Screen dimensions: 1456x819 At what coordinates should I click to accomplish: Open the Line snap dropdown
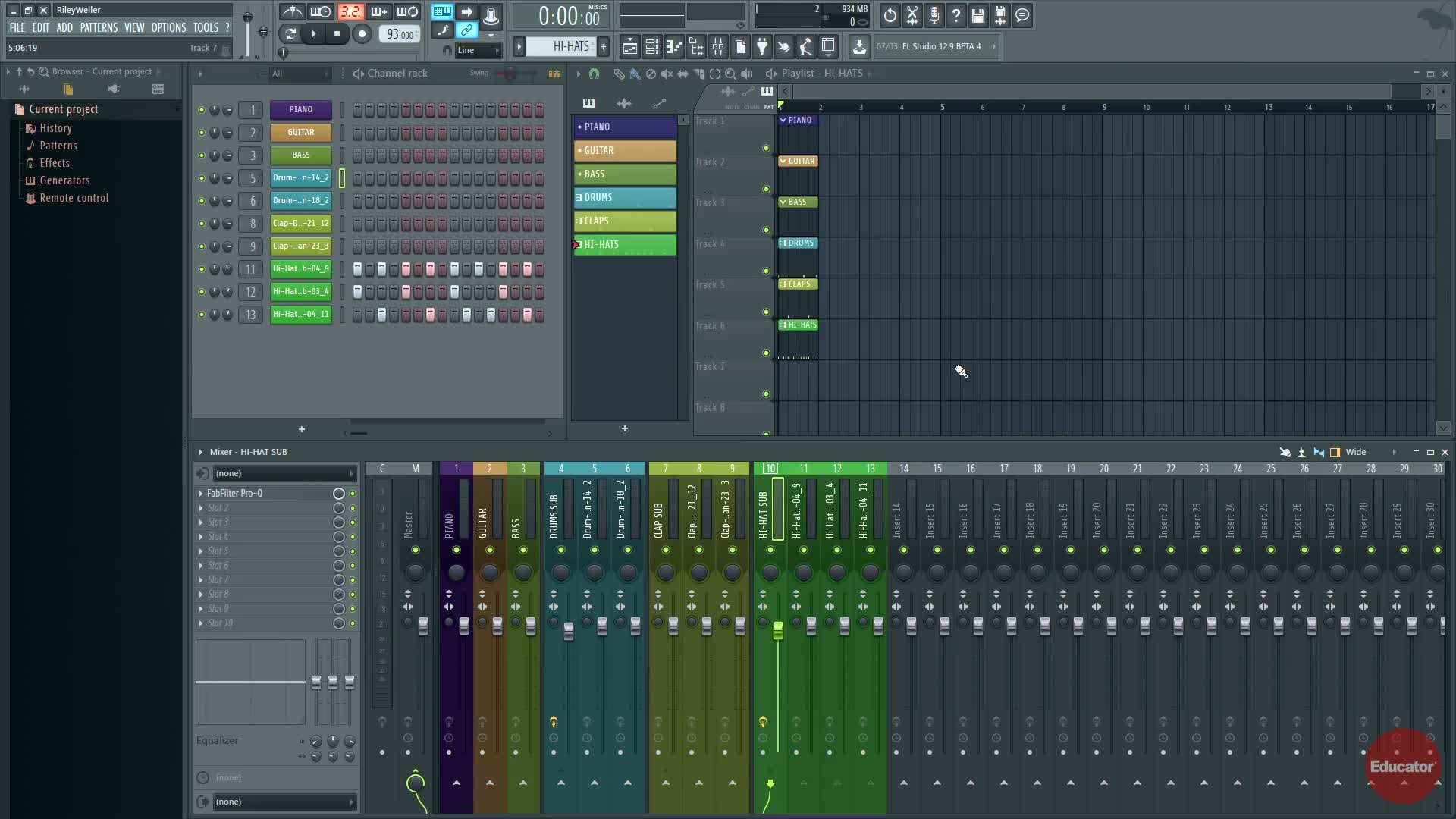pos(479,50)
